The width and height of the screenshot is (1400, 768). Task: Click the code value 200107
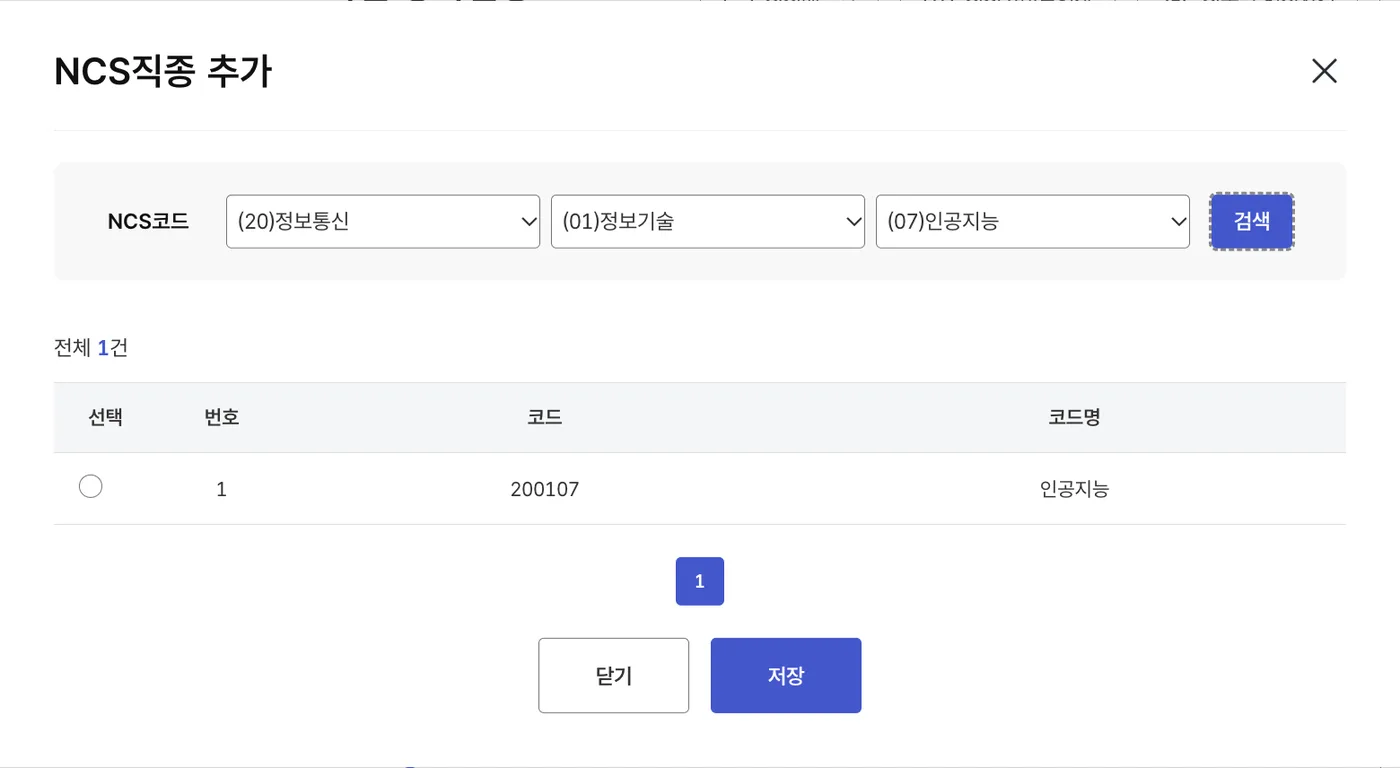pos(545,489)
